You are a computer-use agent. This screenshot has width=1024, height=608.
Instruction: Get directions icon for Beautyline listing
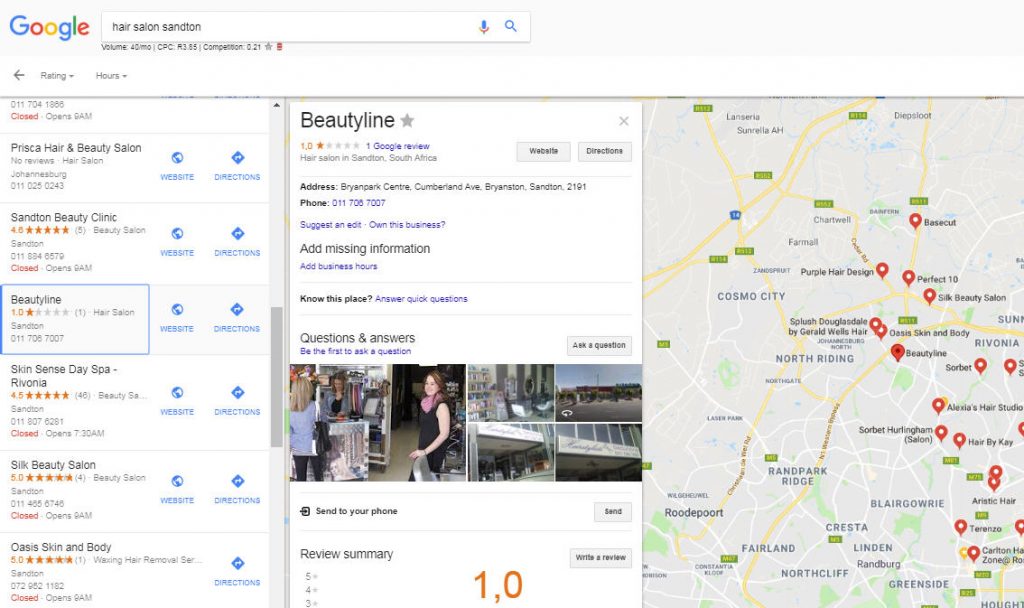coord(237,309)
